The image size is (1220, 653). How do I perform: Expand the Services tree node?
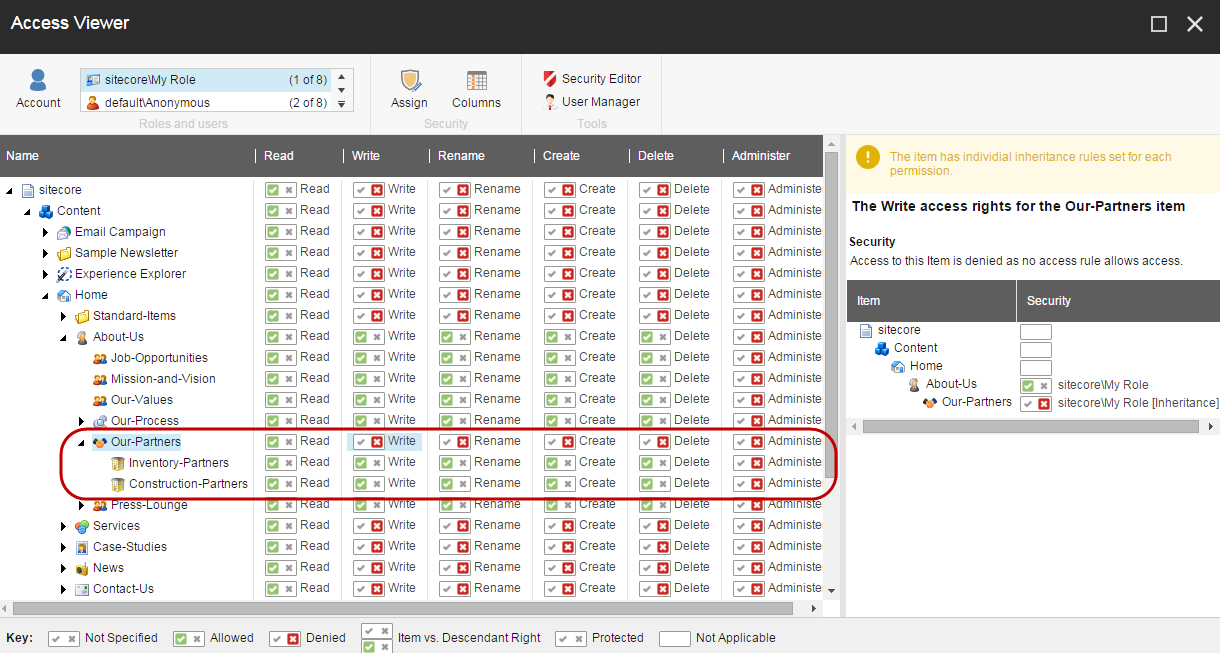pyautogui.click(x=63, y=525)
